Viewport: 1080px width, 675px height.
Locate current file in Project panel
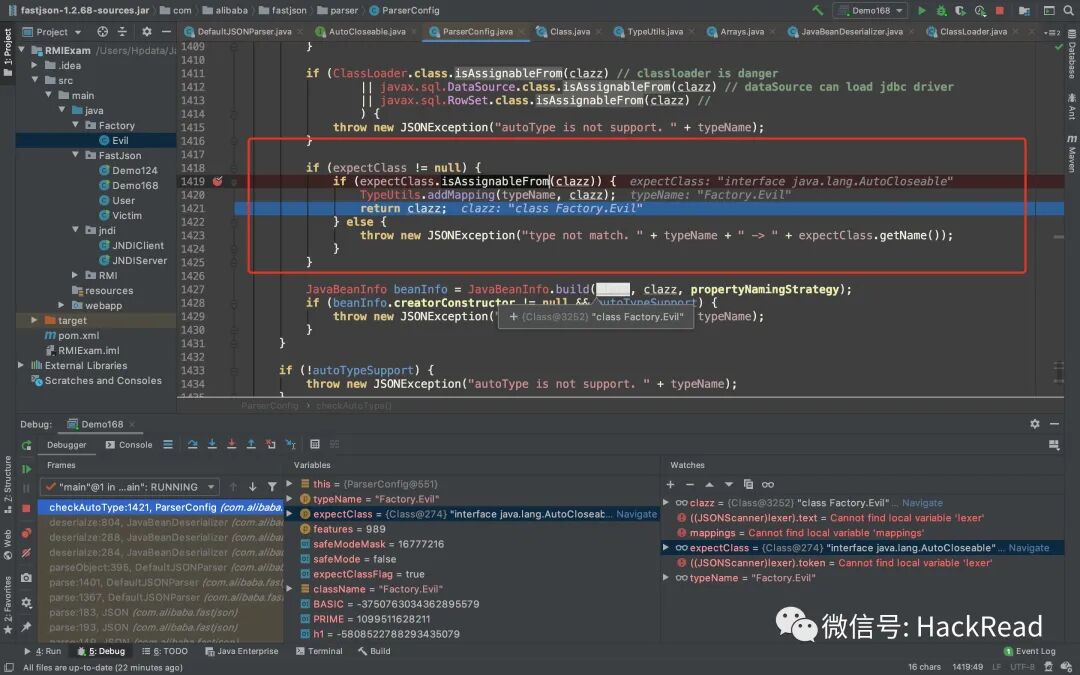pos(103,32)
